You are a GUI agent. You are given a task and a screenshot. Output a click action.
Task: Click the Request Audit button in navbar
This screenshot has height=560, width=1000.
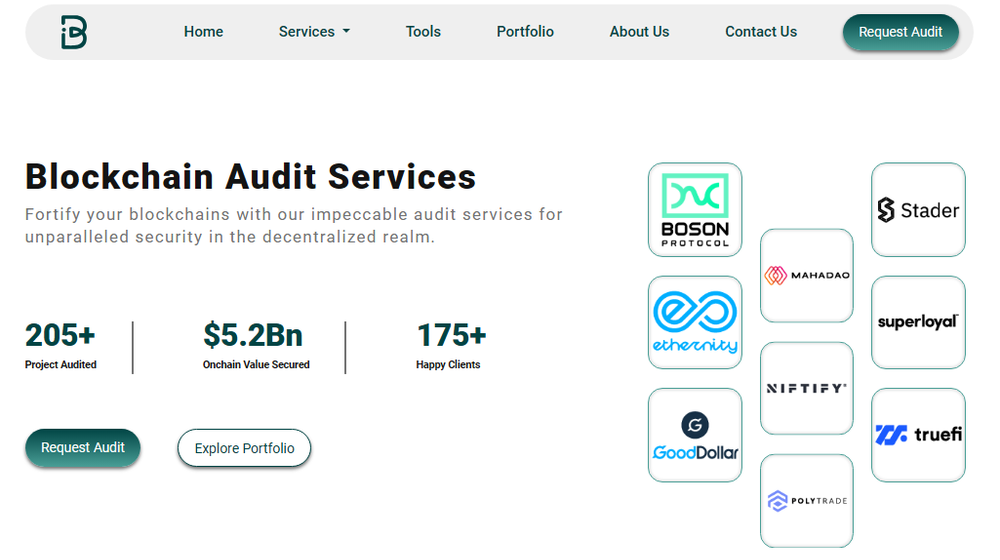[901, 33]
